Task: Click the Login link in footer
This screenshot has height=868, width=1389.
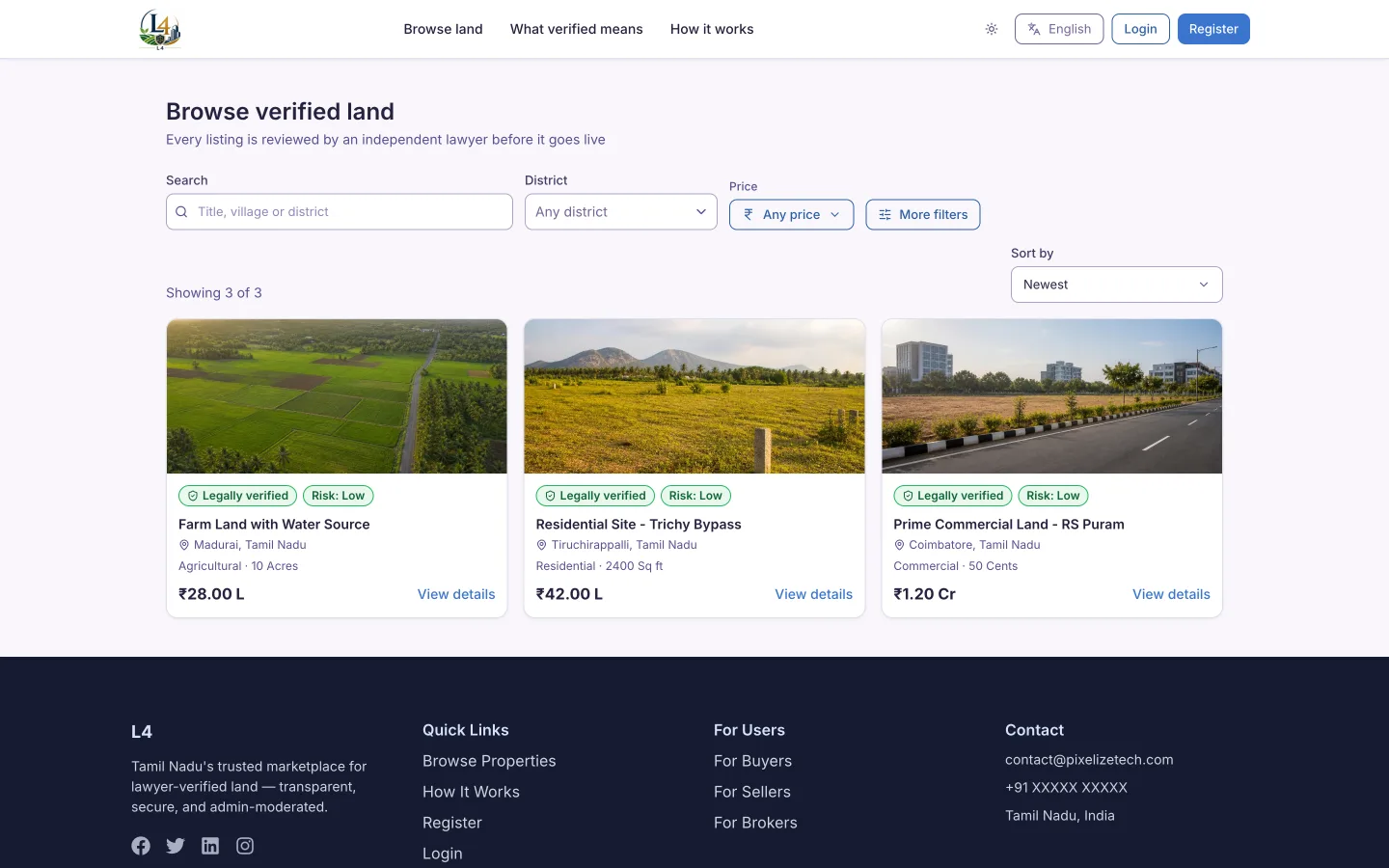Action: (x=443, y=854)
